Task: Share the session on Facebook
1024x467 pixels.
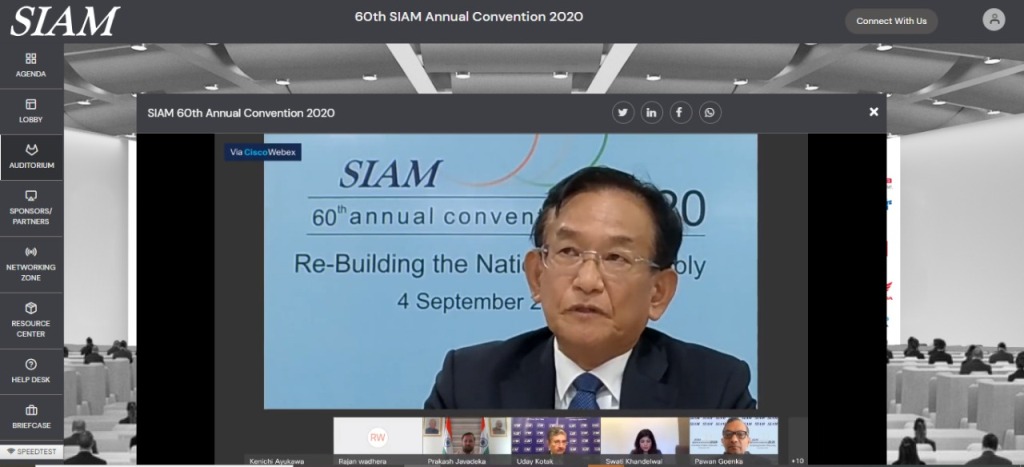Action: click(680, 113)
